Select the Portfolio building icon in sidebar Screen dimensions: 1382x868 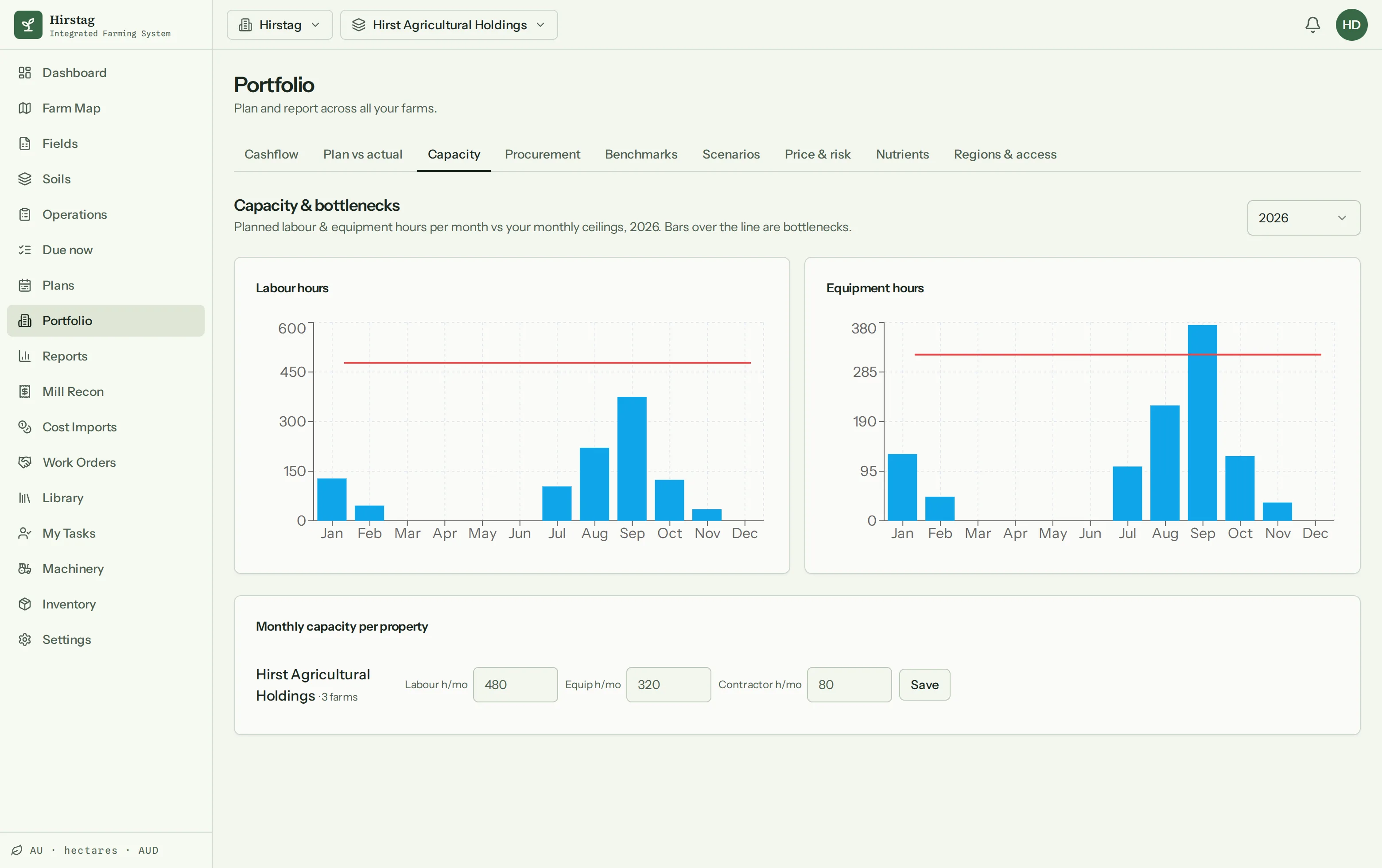pos(25,321)
